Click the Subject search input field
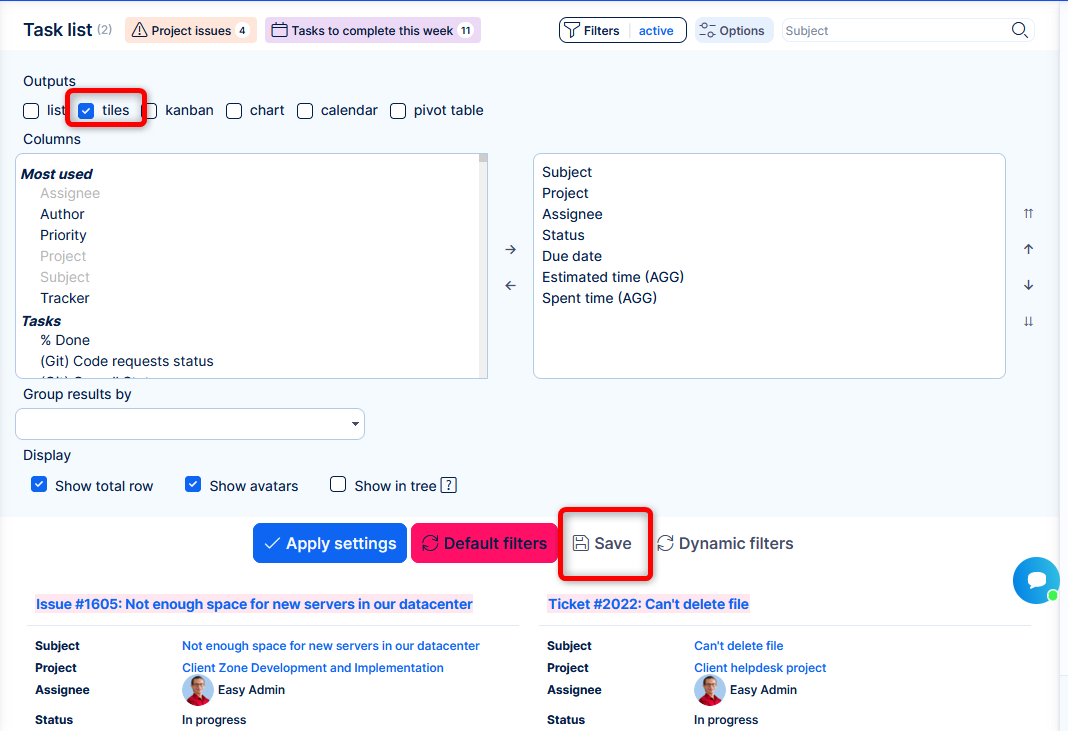 [x=894, y=30]
